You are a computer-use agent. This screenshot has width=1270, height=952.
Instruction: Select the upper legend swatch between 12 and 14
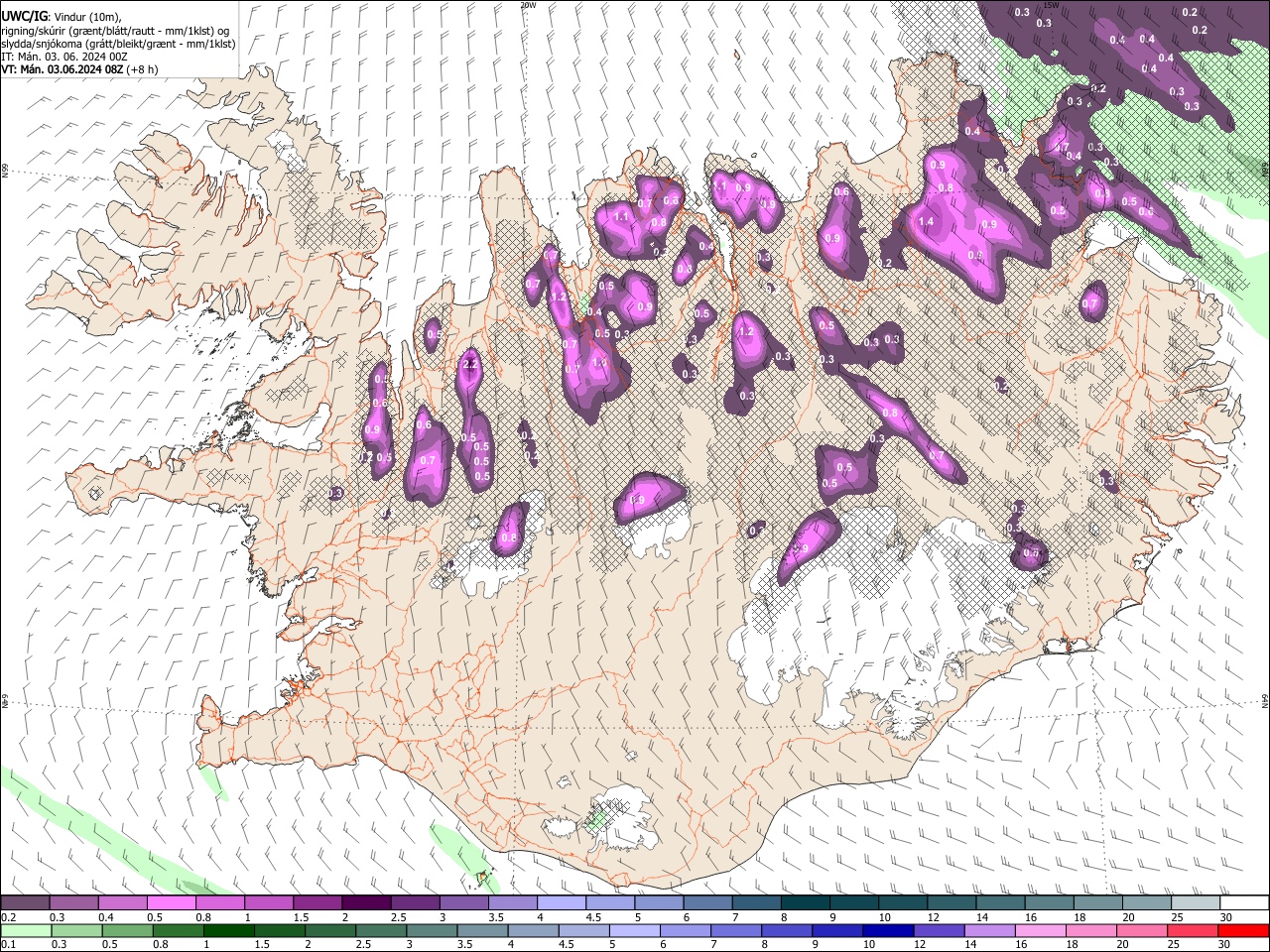[x=951, y=903]
